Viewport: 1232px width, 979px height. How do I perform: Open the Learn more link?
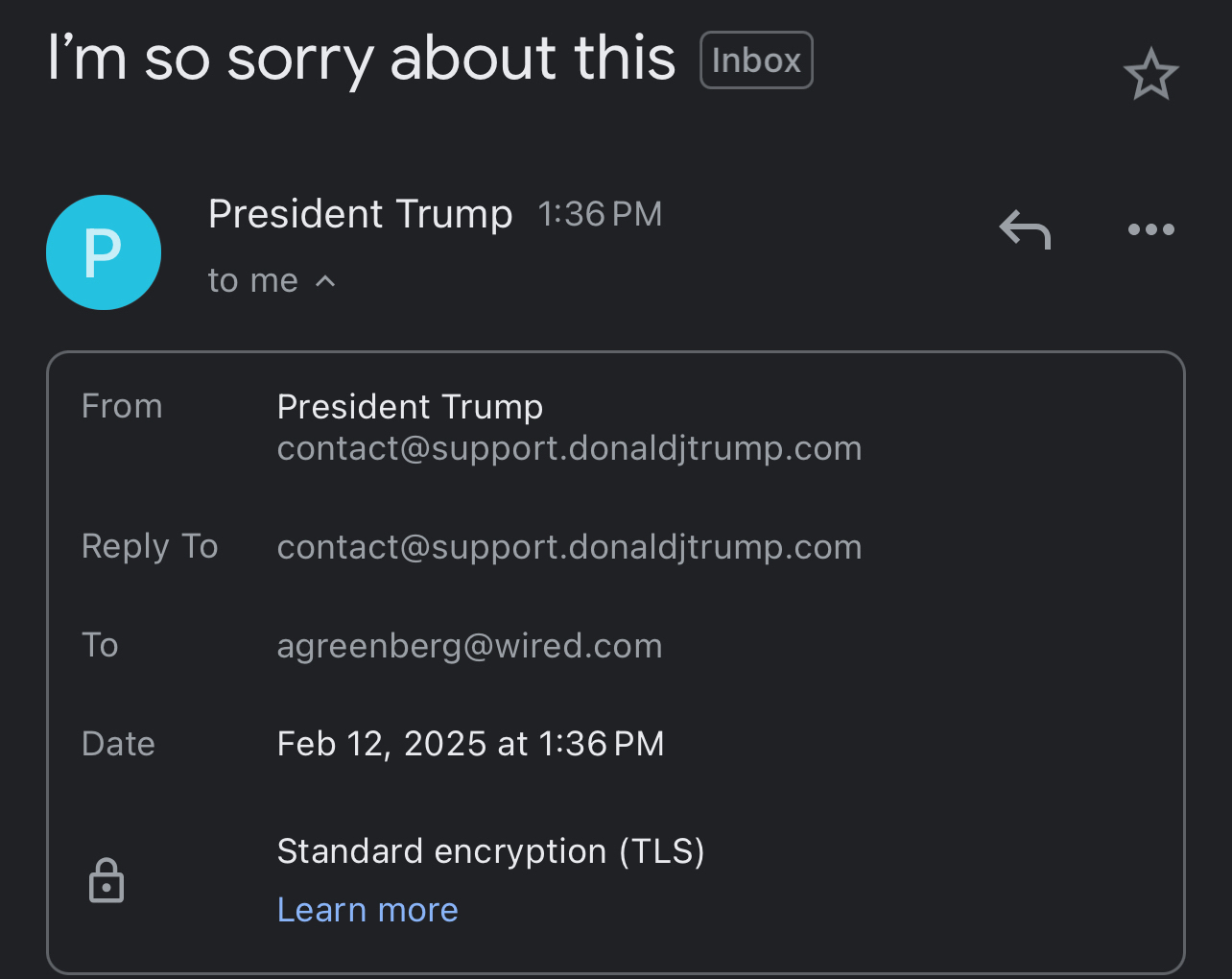pos(367,909)
